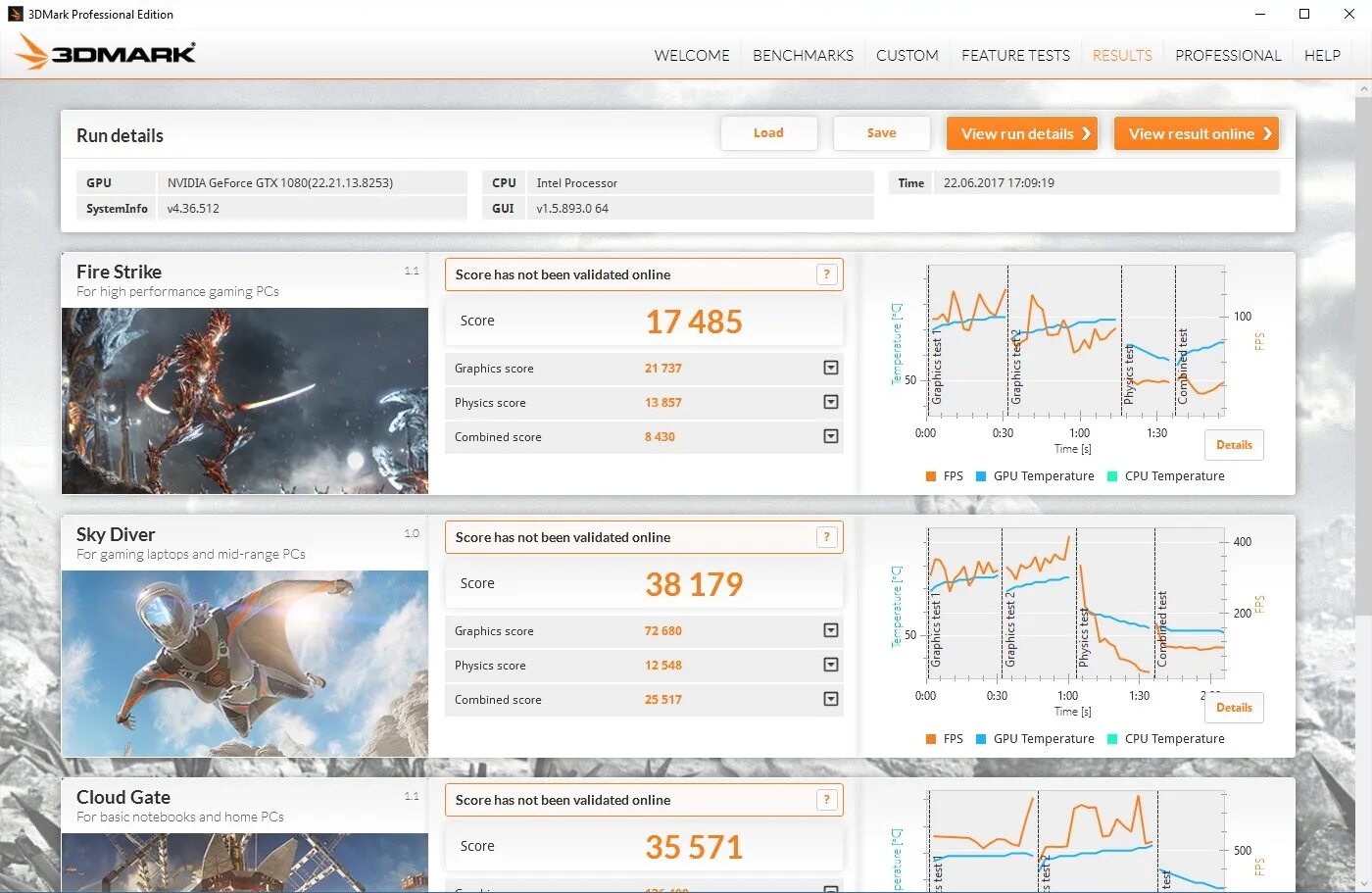Click the arrow icon on View result online
Screen dimensions: 1372x893
tap(1267, 134)
